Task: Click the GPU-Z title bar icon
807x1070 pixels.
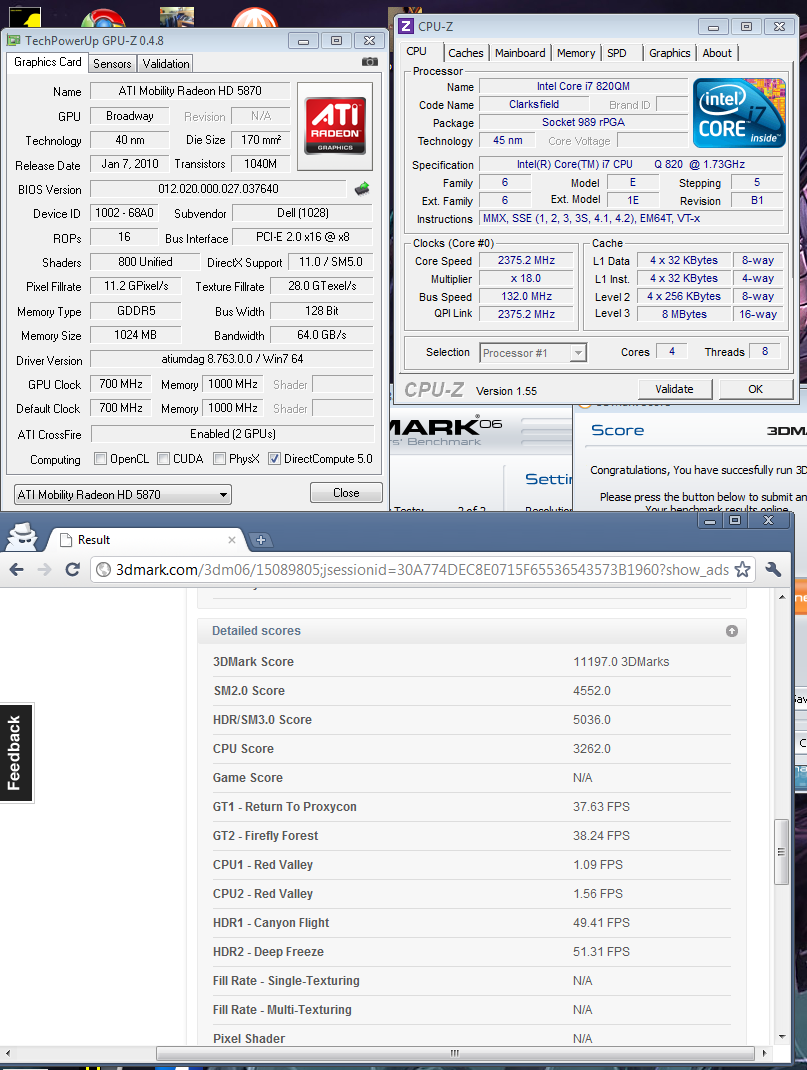Action: click(x=13, y=41)
